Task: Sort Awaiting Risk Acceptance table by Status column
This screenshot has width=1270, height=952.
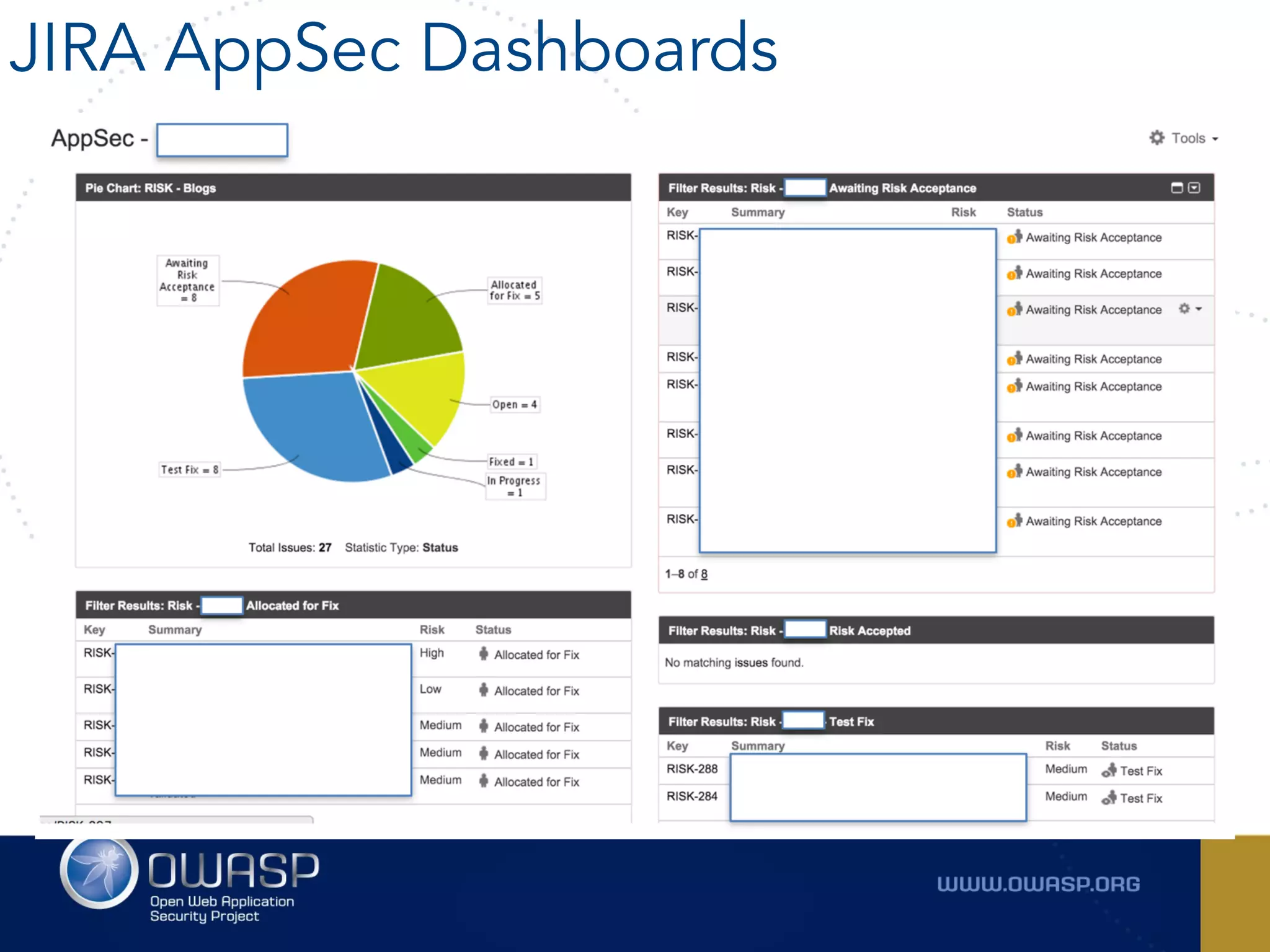Action: pyautogui.click(x=1024, y=212)
